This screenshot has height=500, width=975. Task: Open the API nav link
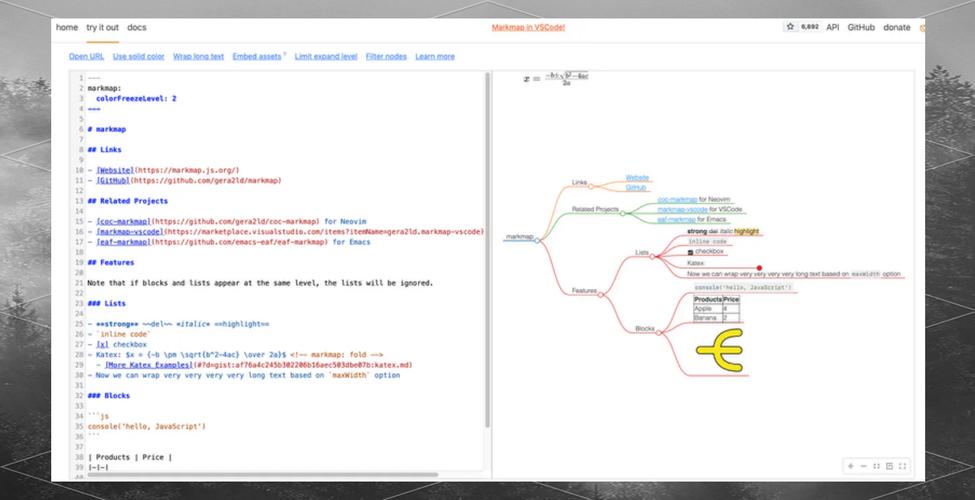pyautogui.click(x=833, y=27)
